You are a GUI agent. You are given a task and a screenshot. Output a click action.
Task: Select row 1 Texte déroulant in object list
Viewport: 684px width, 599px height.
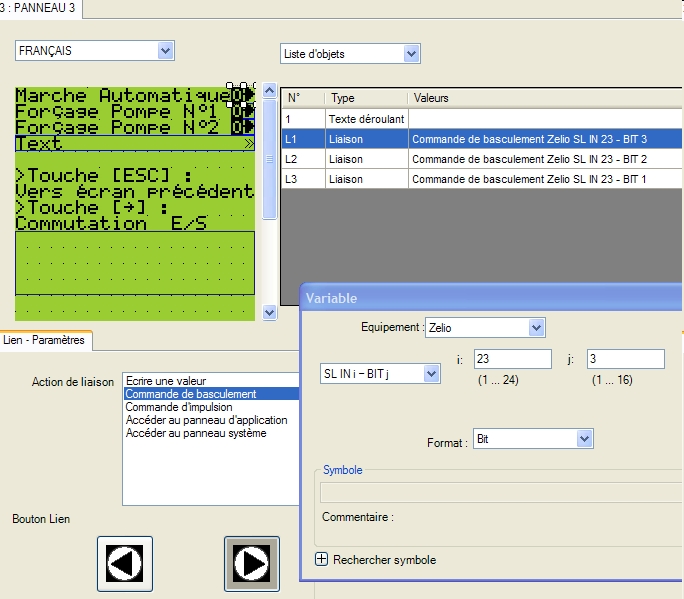[x=482, y=119]
